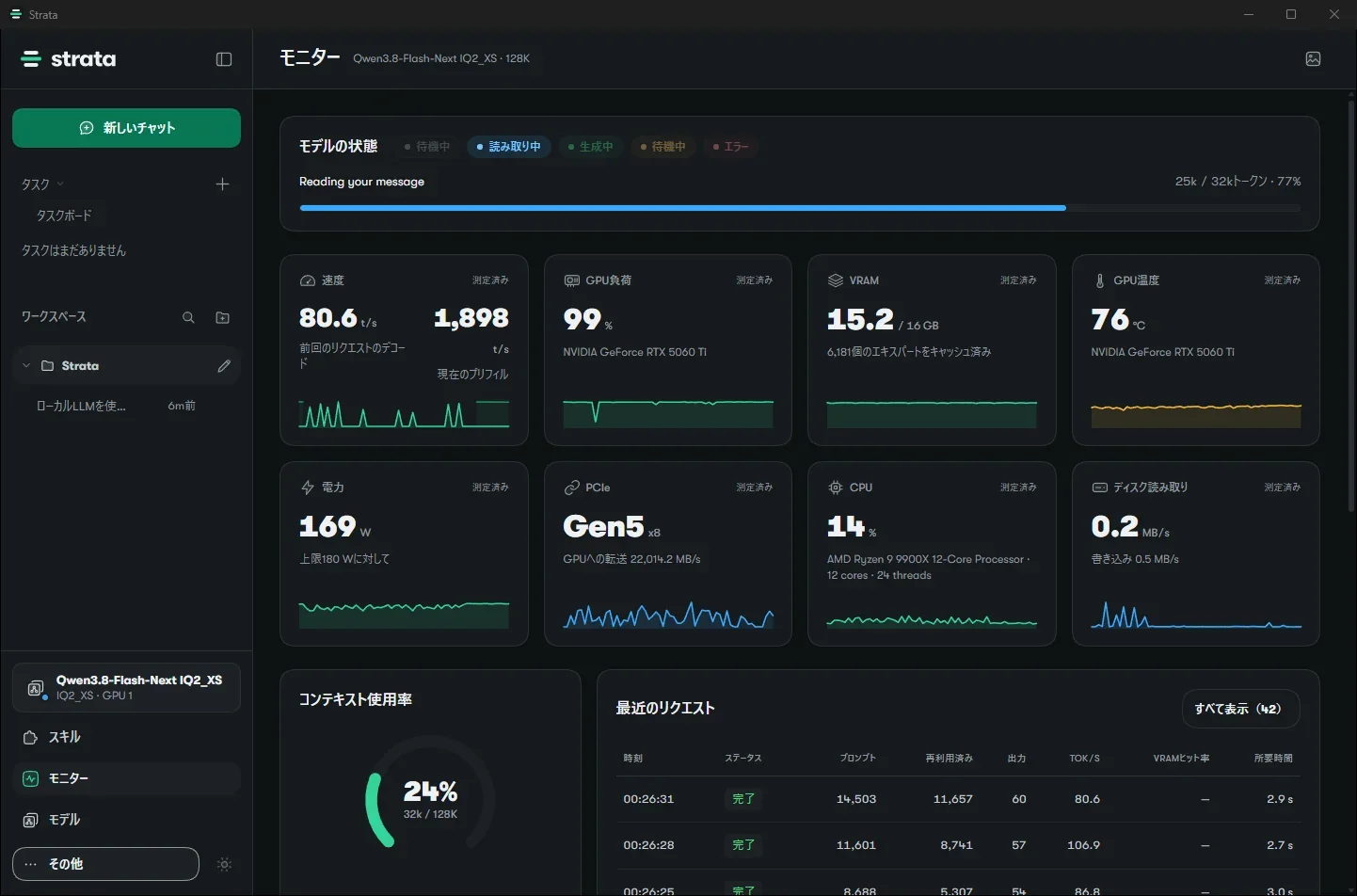Click the strata logo
This screenshot has height=896, width=1357.
coord(69,59)
